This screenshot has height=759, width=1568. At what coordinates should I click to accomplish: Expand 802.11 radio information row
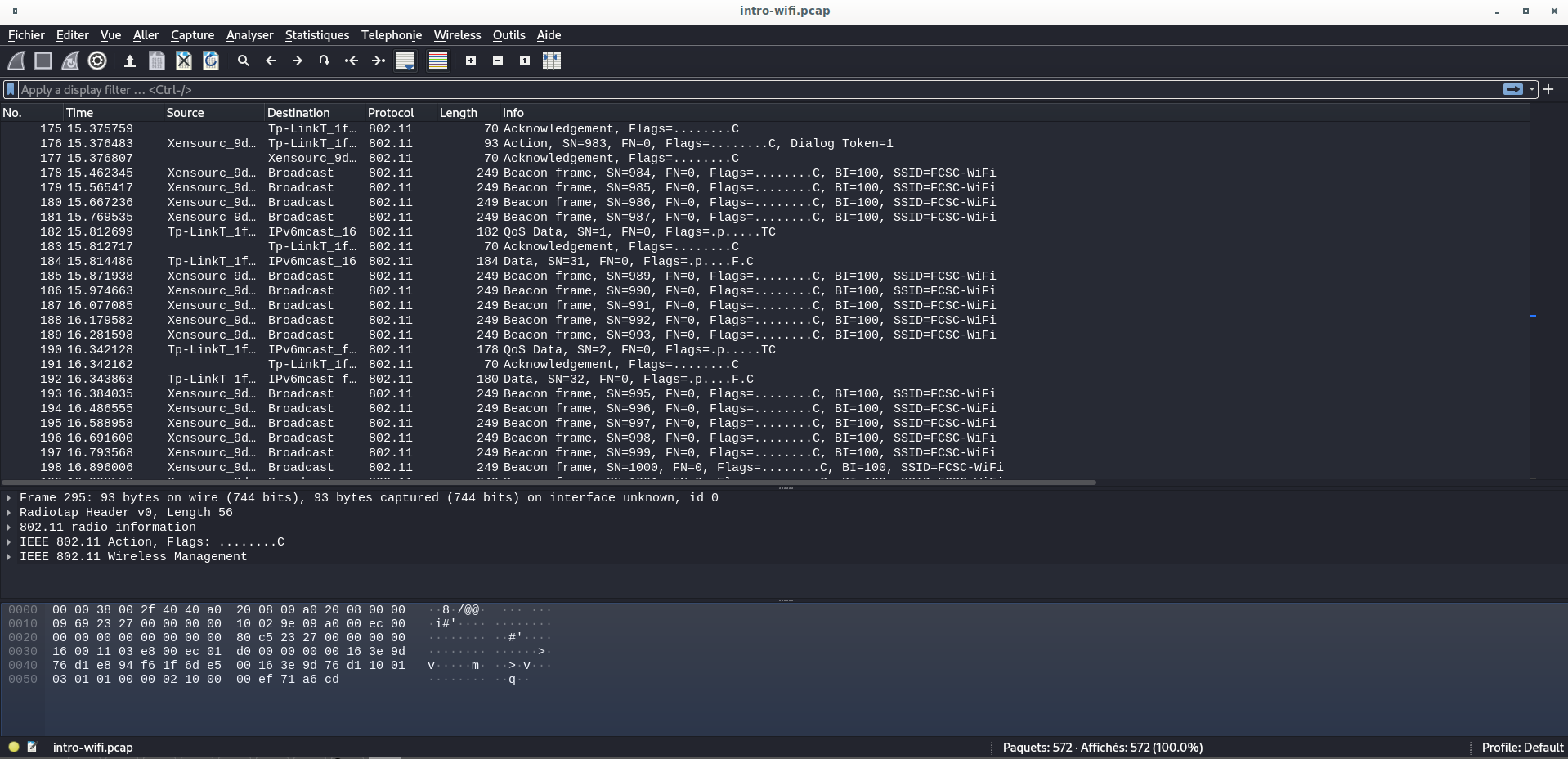pyautogui.click(x=9, y=528)
